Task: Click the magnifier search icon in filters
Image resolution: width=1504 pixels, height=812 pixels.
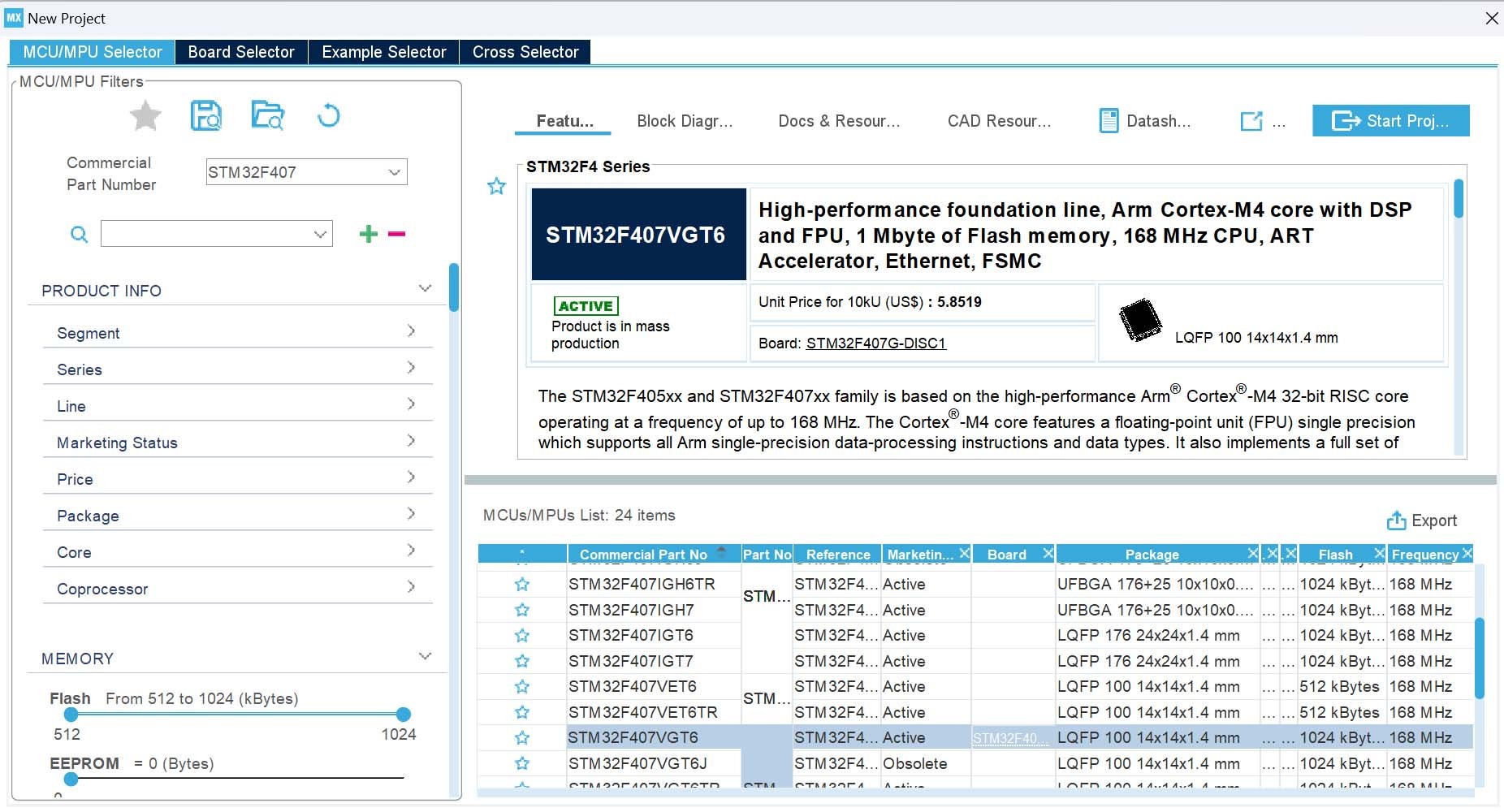Action: (x=79, y=235)
